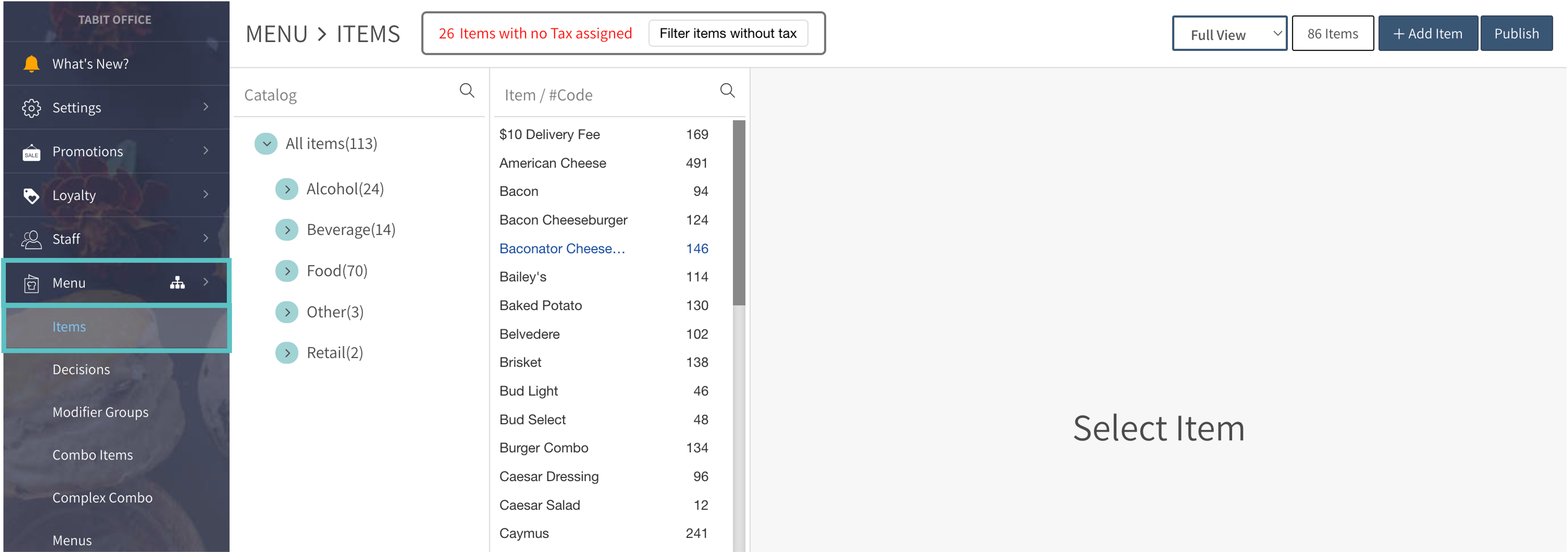Click the Staff people icon

point(31,239)
